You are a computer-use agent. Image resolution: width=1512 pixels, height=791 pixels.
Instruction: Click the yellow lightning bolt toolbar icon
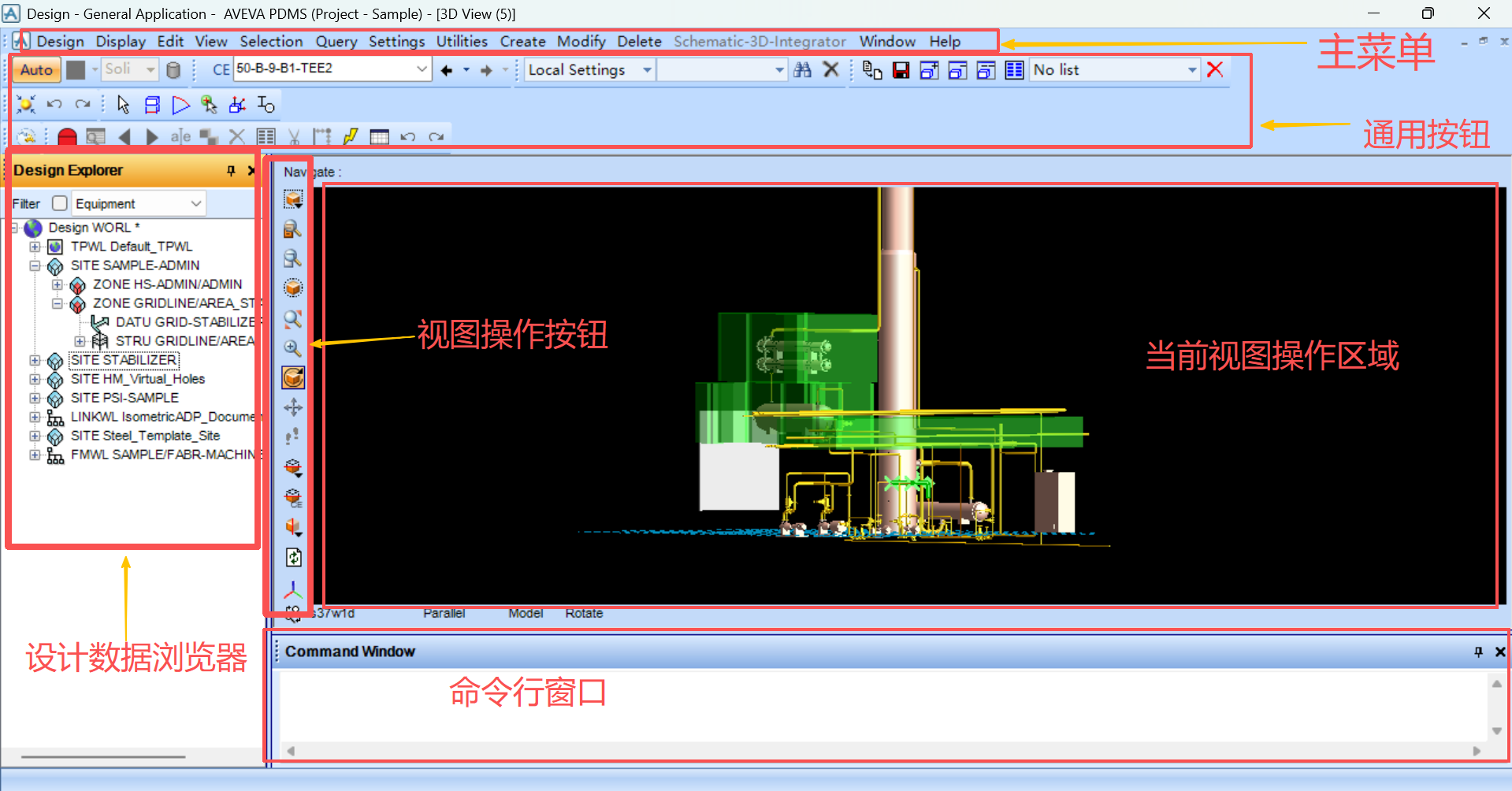click(351, 137)
